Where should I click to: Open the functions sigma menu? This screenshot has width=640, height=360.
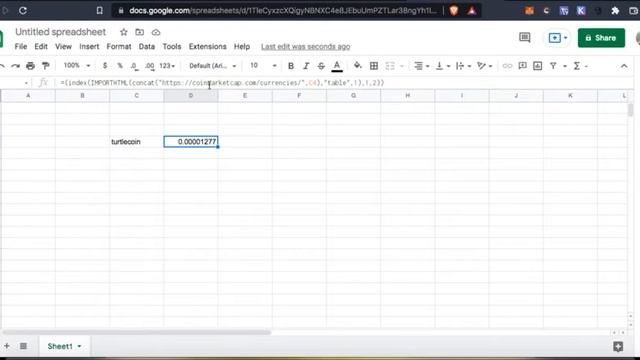tap(577, 66)
